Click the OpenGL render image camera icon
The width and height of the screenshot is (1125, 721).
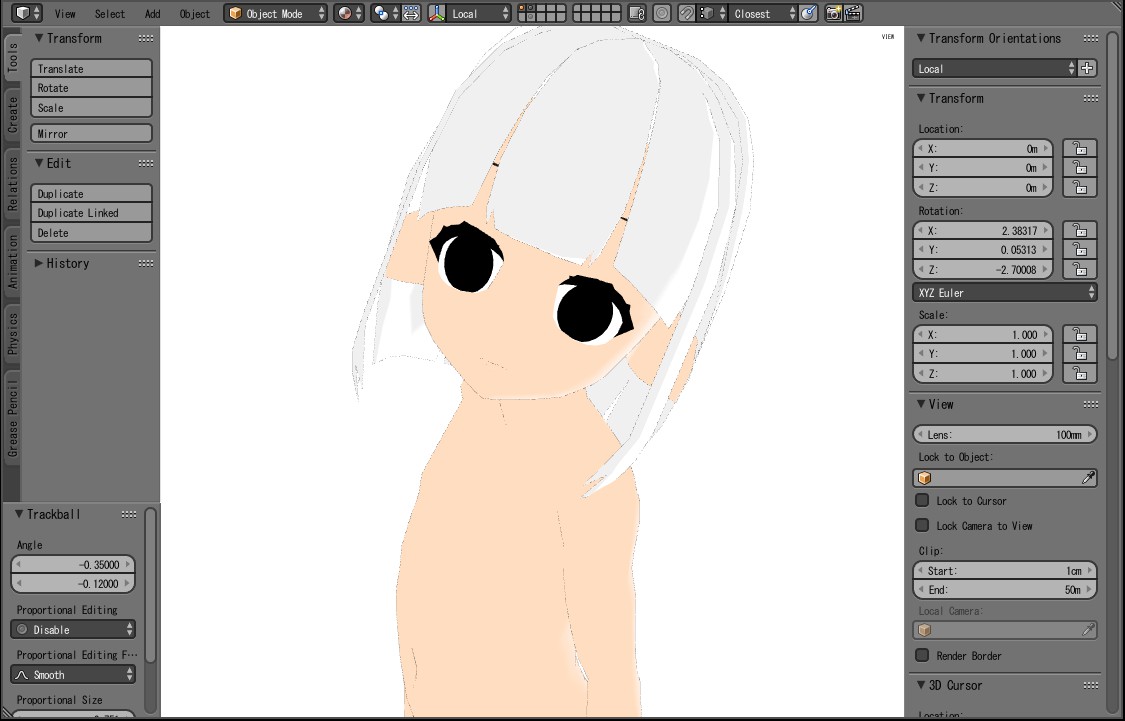833,13
